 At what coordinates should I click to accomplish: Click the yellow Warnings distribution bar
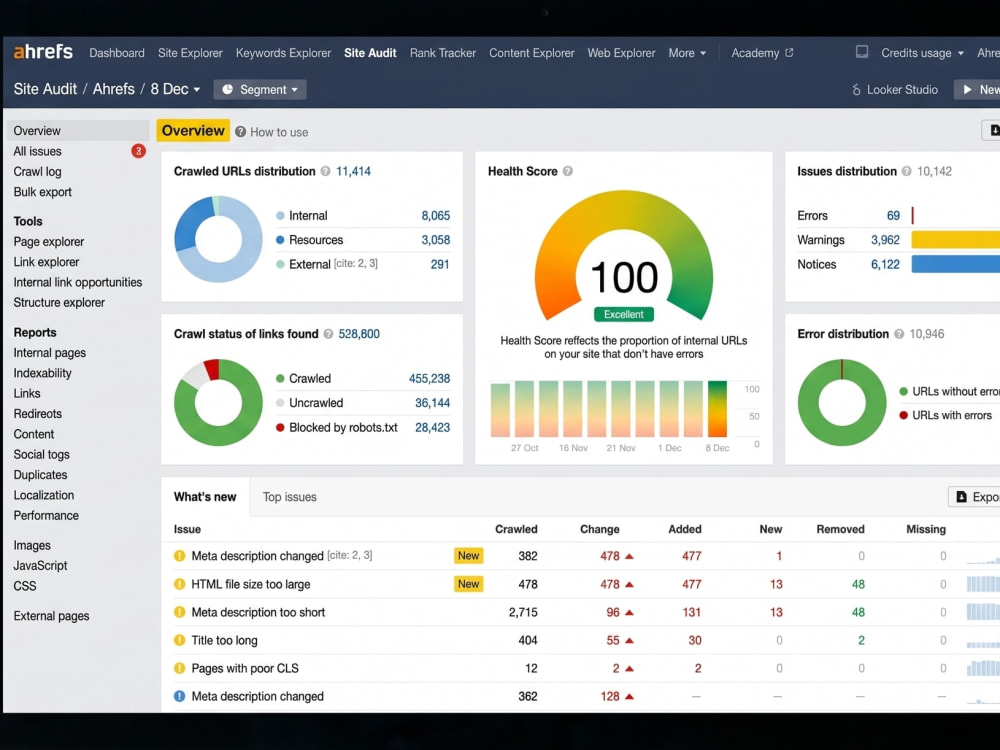(955, 240)
